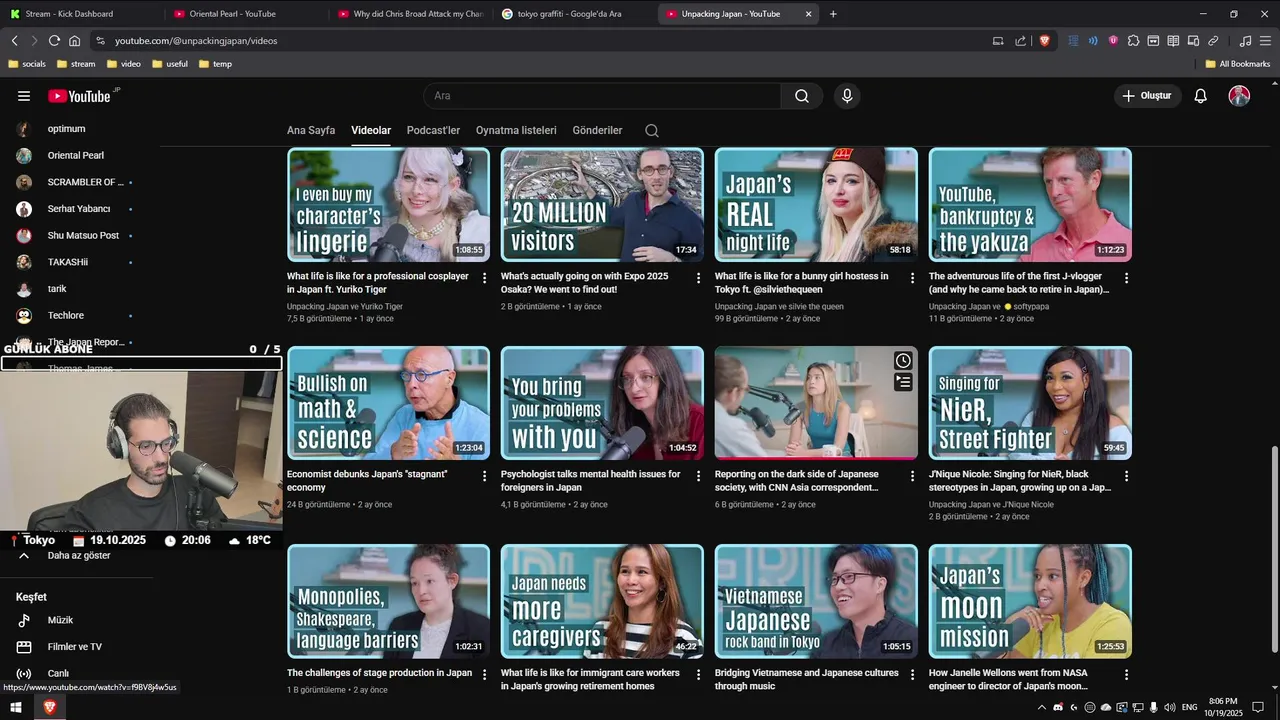Open Bullish on math & science thumbnail

tap(389, 403)
